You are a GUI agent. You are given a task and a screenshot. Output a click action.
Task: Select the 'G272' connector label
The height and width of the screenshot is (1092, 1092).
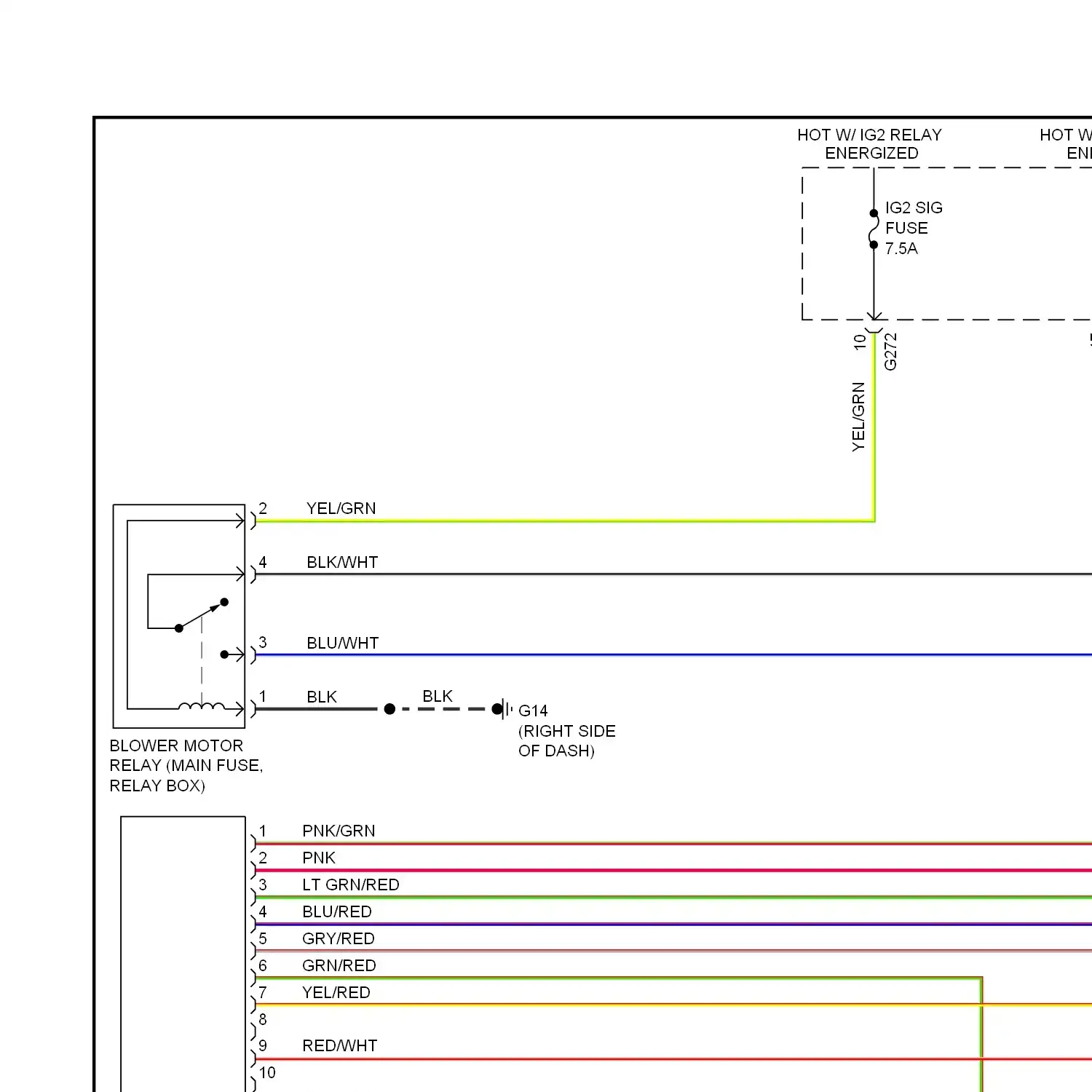pyautogui.click(x=890, y=352)
